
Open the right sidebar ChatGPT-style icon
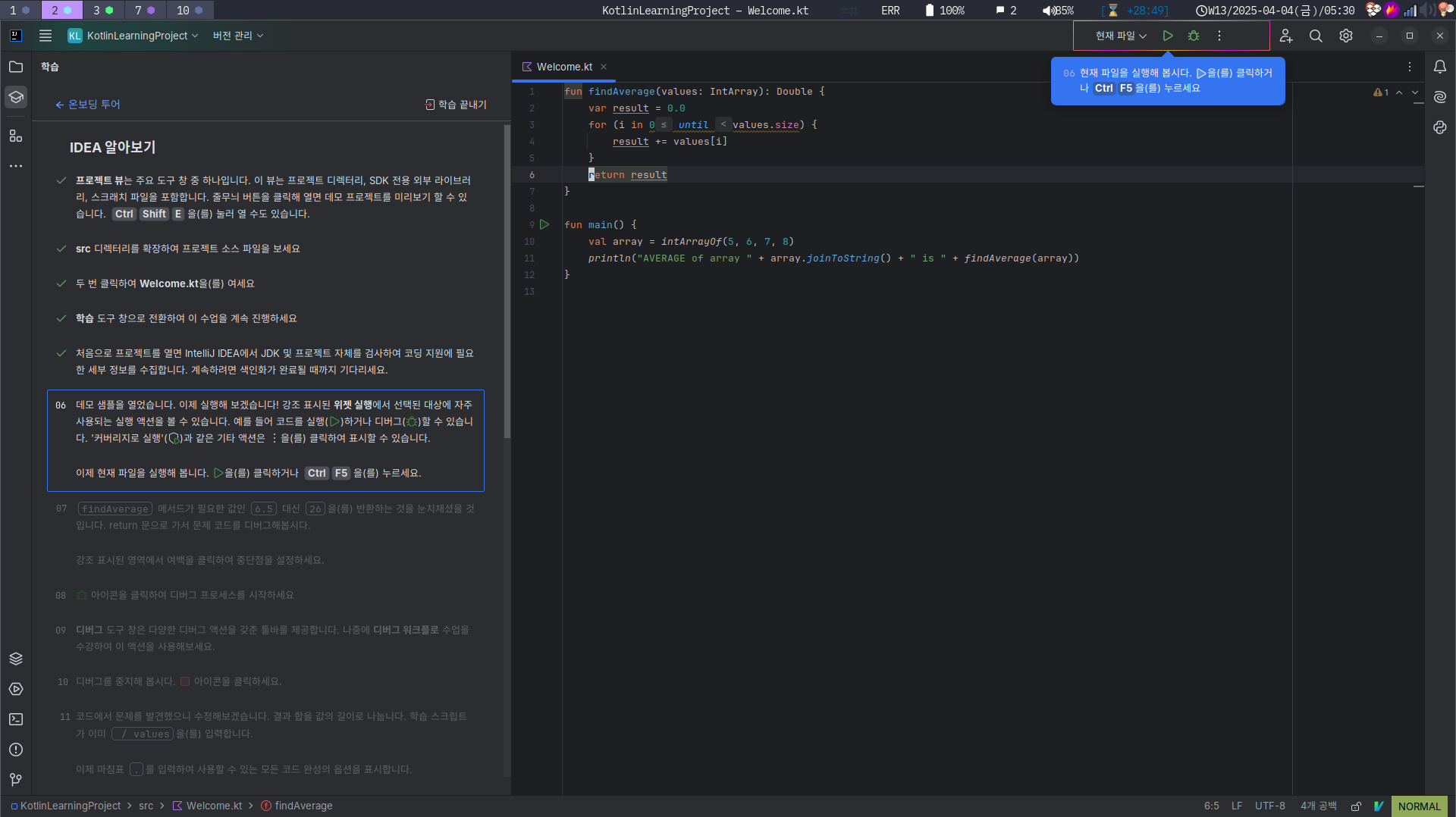click(1440, 127)
